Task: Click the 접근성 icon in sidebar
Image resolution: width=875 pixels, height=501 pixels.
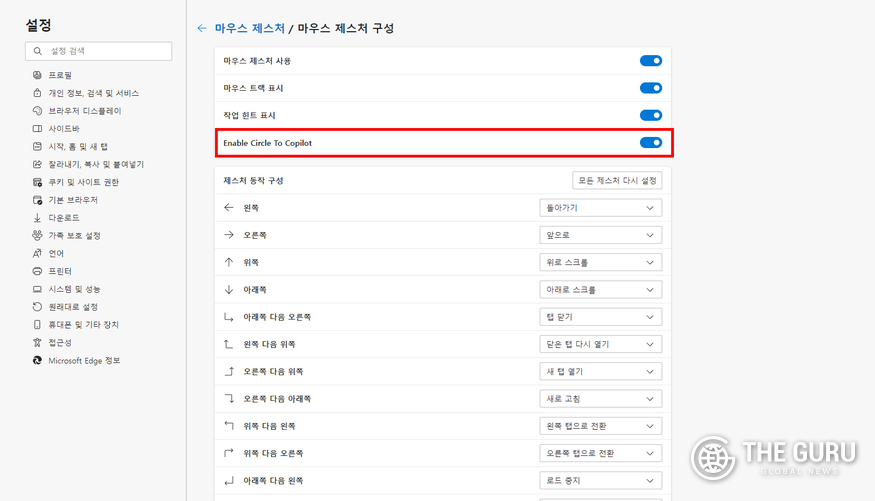Action: [x=37, y=342]
